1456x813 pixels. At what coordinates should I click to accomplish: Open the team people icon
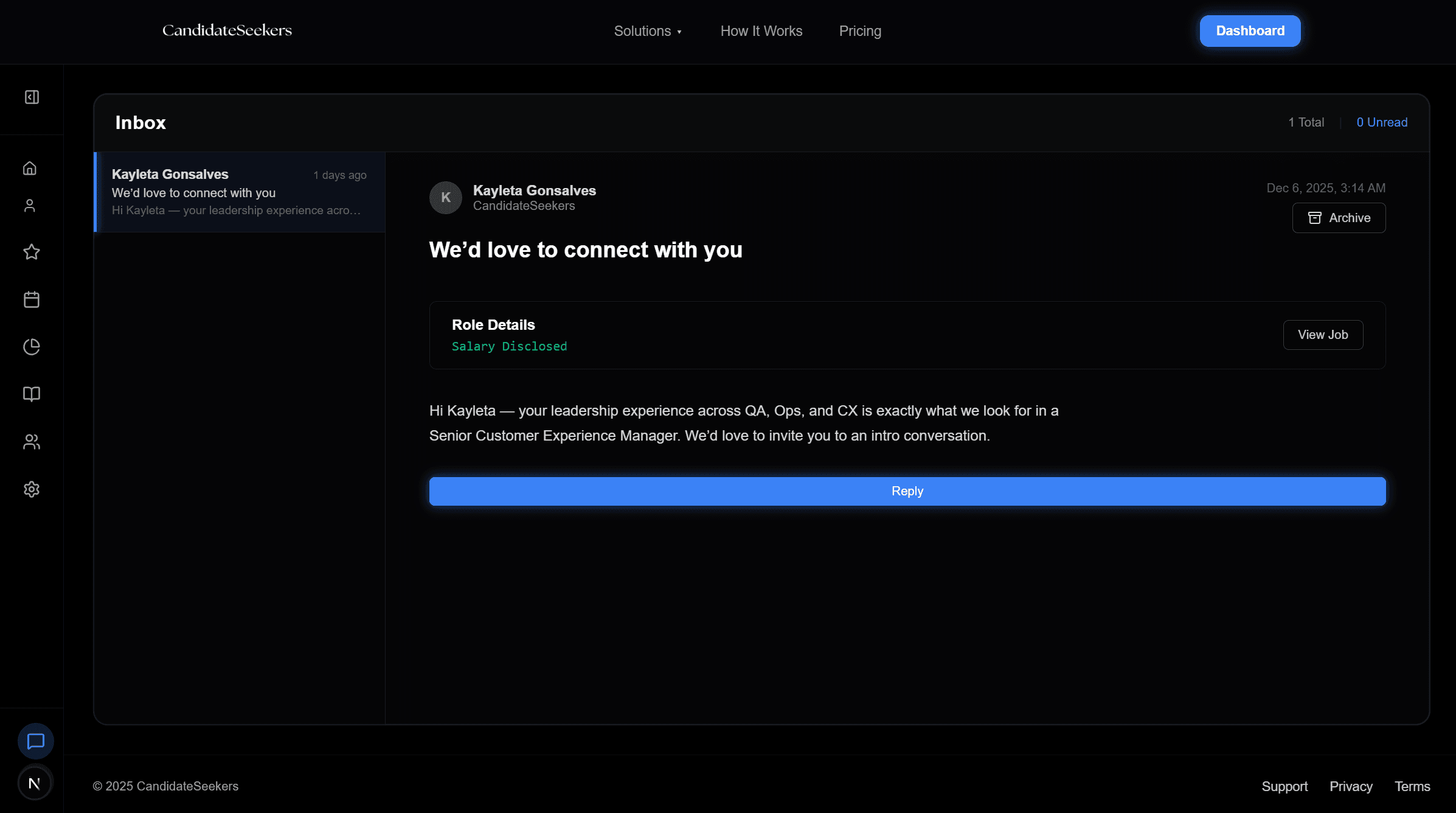[x=32, y=442]
